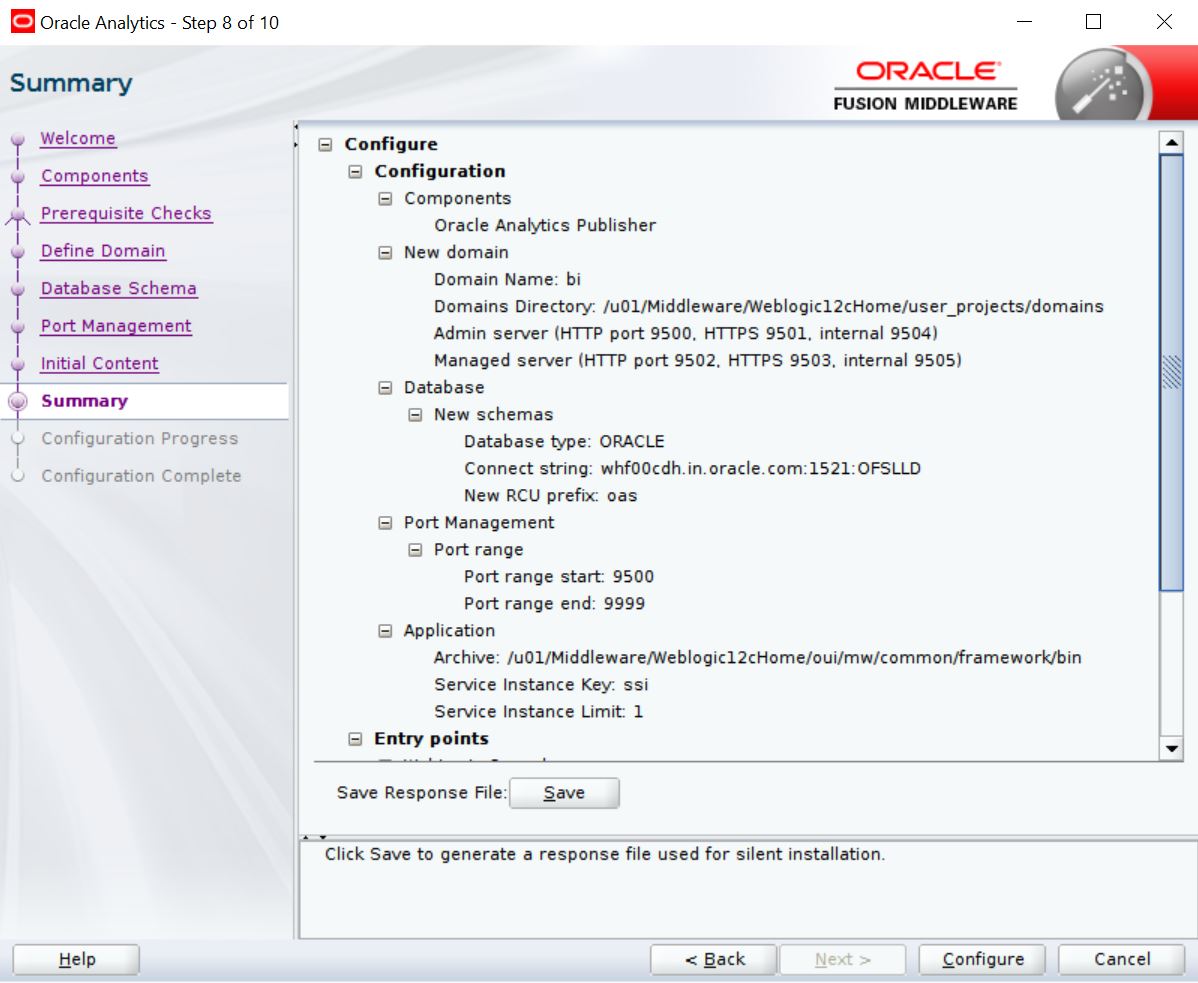Collapse the Configure tree node
Screen dimensions: 1198x983
[325, 144]
